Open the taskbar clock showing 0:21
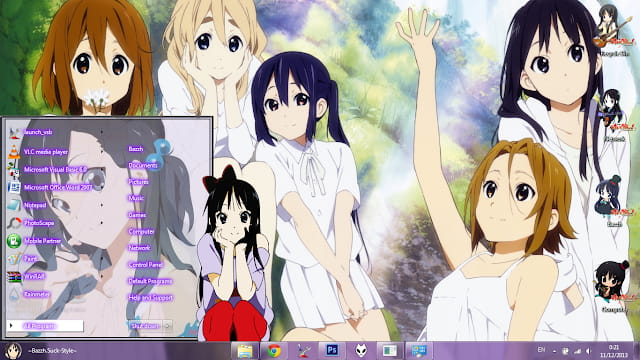640x360 pixels. (614, 351)
